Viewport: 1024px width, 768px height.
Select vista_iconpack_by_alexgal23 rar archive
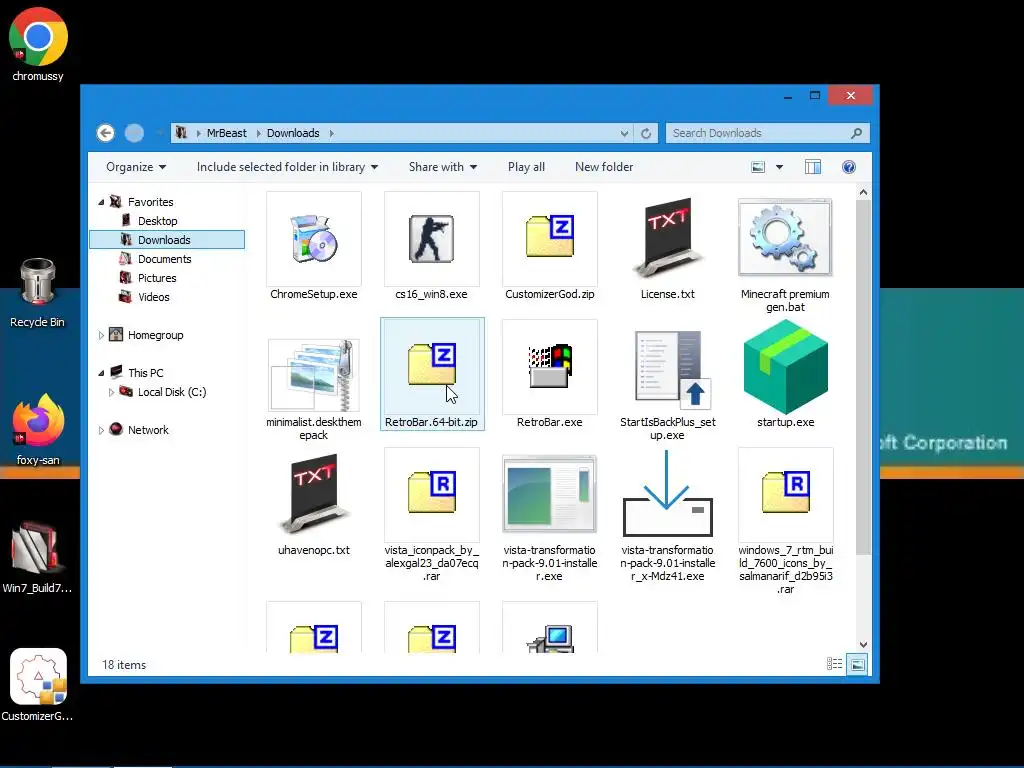pyautogui.click(x=431, y=495)
